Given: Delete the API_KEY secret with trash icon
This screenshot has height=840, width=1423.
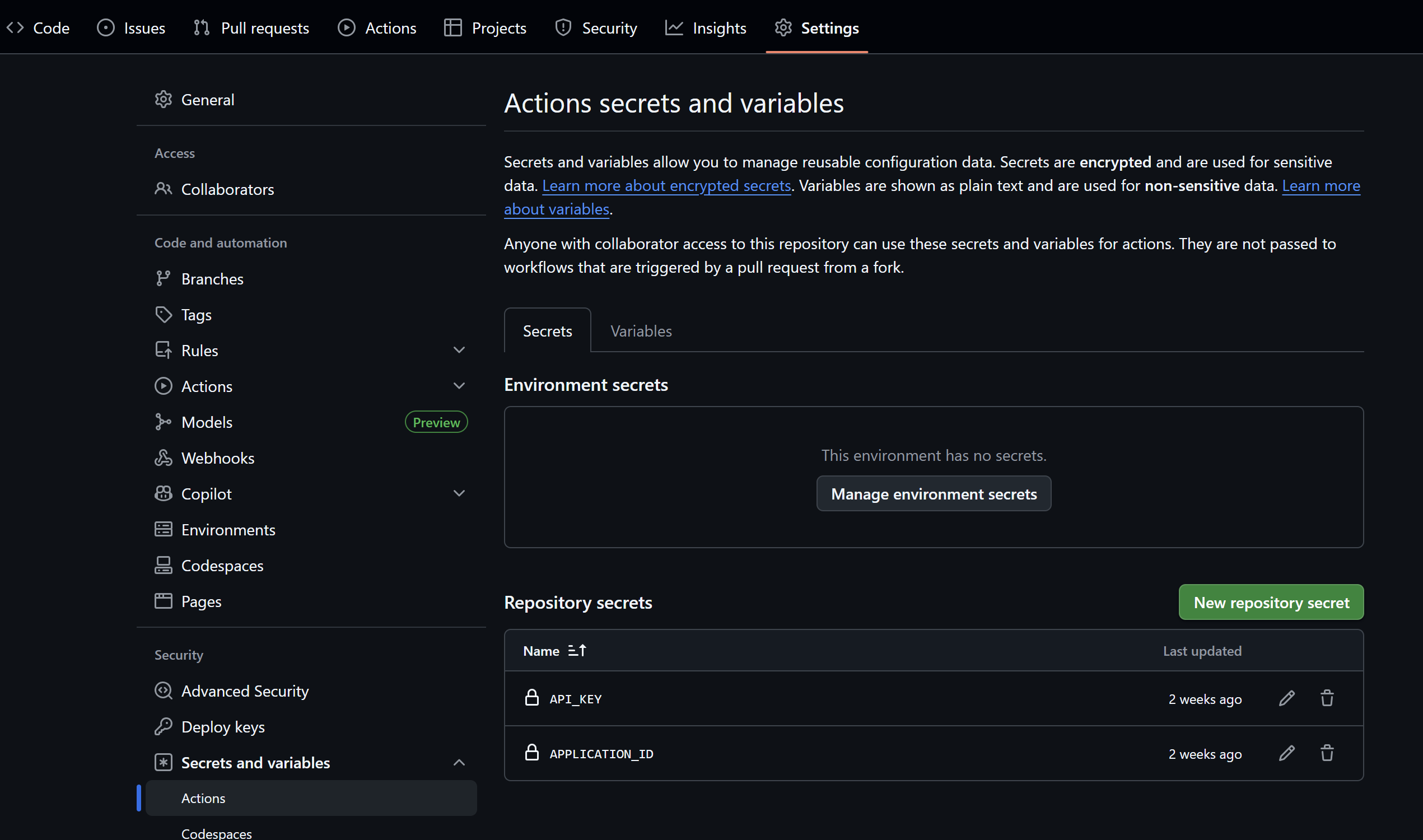Looking at the screenshot, I should [x=1327, y=698].
